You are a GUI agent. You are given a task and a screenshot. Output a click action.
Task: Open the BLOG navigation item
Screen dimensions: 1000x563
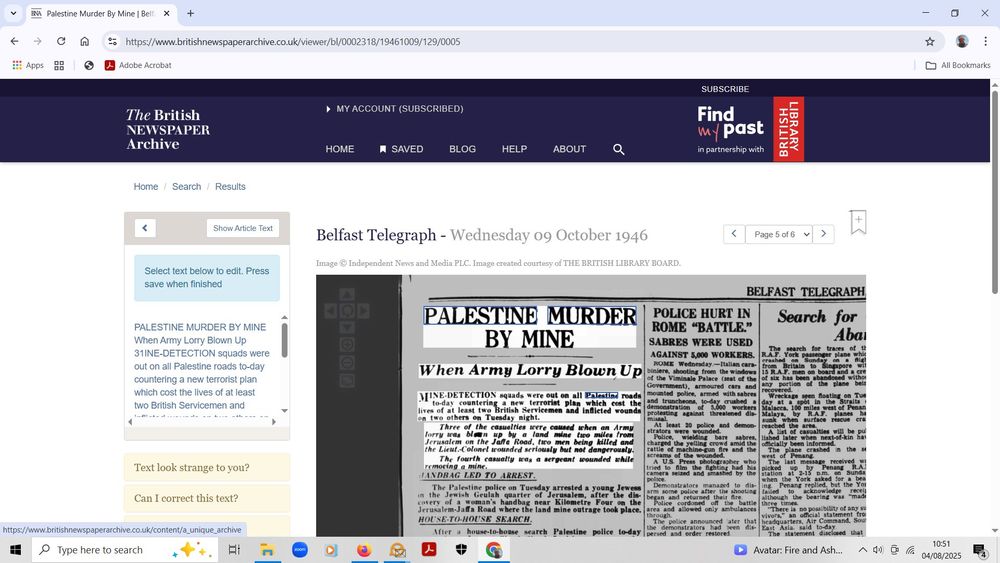pos(462,149)
